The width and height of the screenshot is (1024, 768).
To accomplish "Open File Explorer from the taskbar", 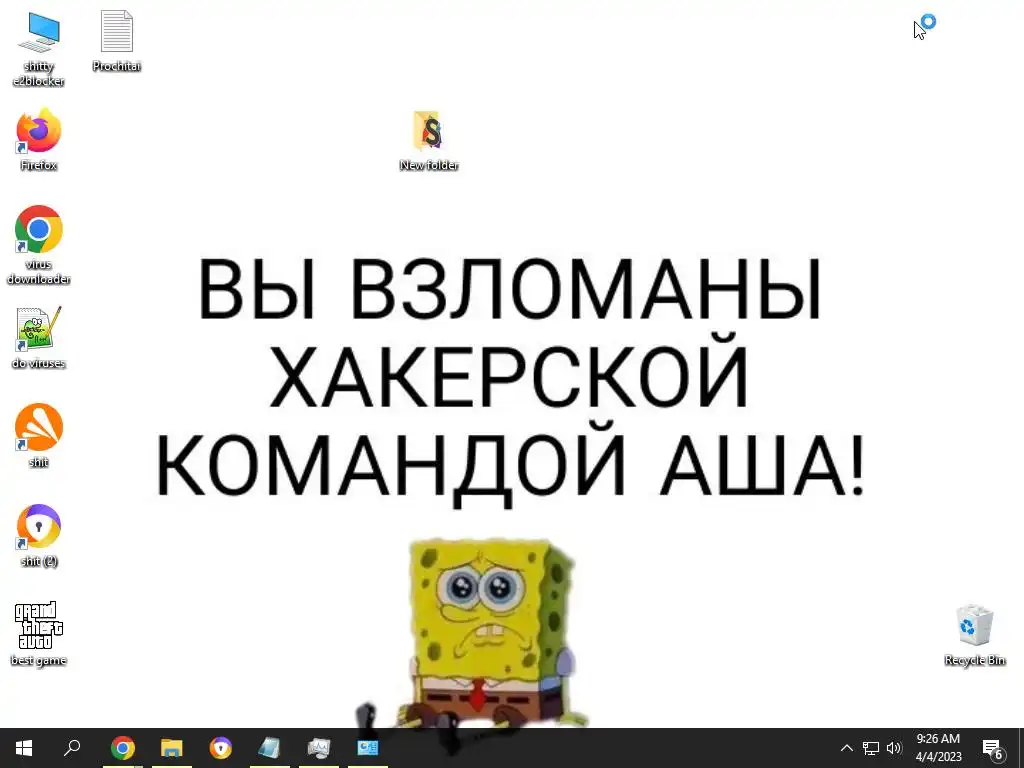I will click(172, 748).
